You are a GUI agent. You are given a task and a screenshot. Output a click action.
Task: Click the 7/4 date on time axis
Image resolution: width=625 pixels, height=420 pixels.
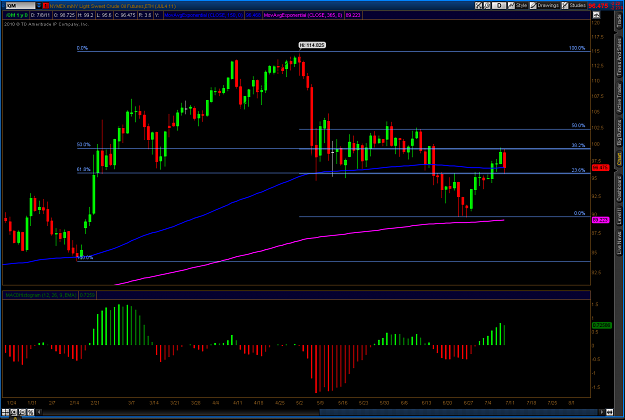[488, 403]
